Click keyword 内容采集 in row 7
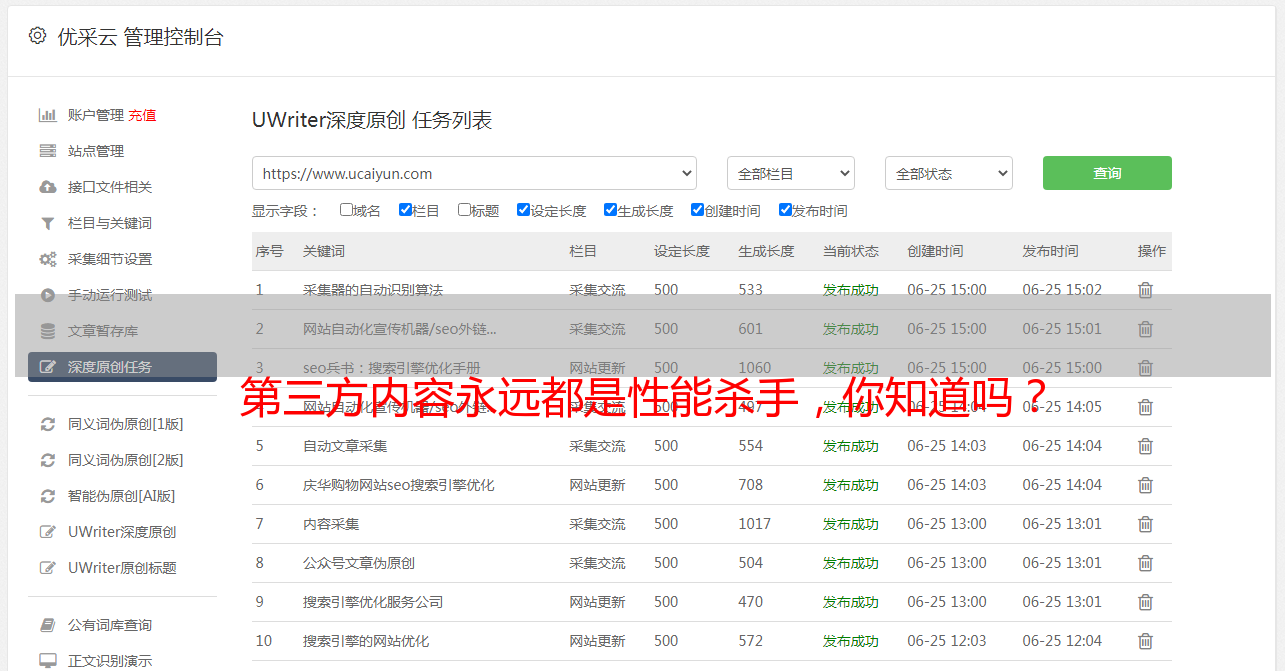Viewport: 1285px width, 671px height. click(331, 524)
